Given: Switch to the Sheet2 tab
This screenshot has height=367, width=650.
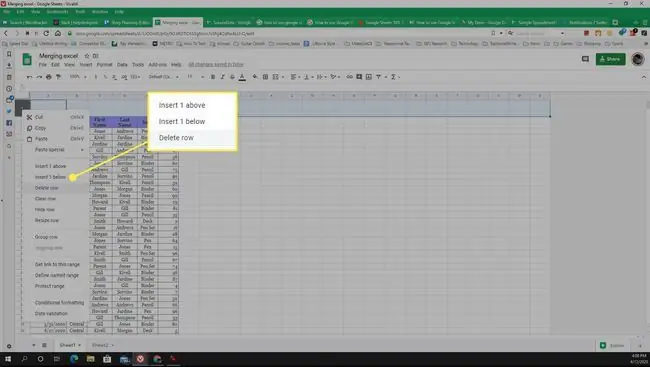Looking at the screenshot, I should pyautogui.click(x=100, y=345).
